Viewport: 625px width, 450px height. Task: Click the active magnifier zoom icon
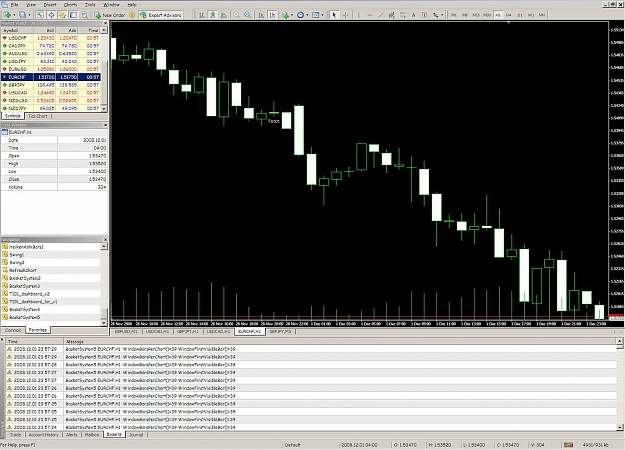pyautogui.click(x=248, y=15)
